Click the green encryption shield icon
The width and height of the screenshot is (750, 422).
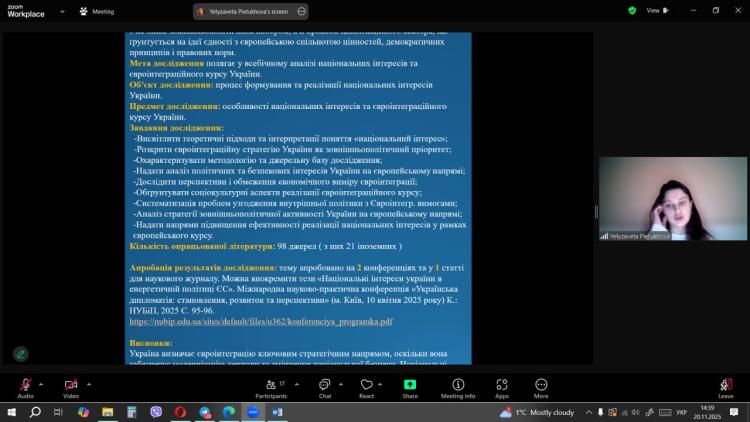632,11
